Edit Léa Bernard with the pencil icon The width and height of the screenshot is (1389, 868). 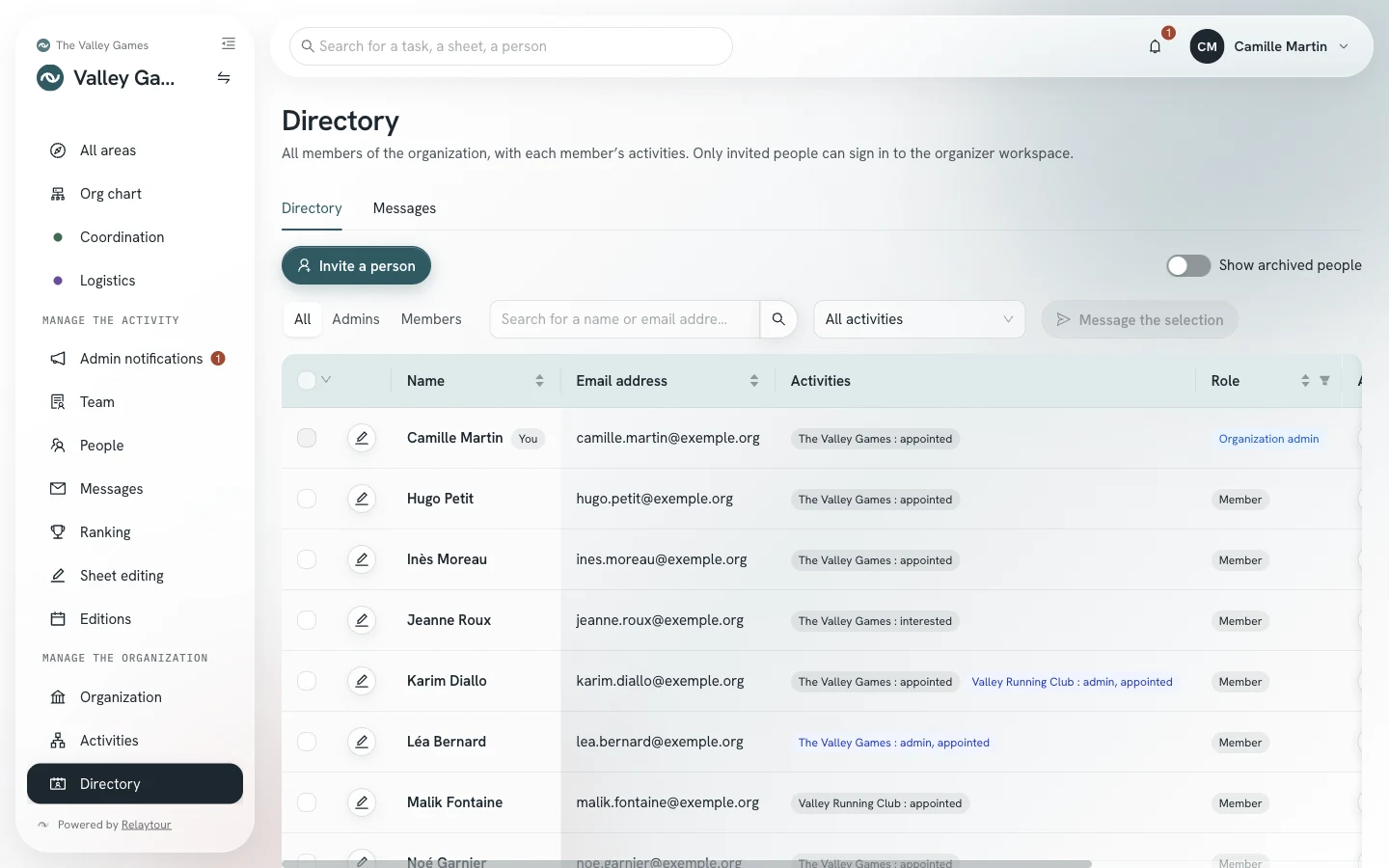362,742
